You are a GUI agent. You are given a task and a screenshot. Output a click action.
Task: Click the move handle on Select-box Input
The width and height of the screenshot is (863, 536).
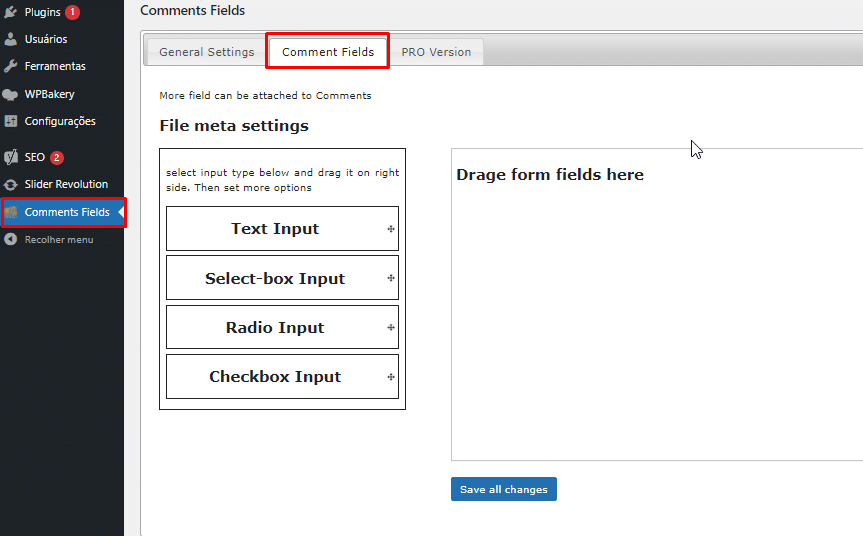tap(391, 278)
